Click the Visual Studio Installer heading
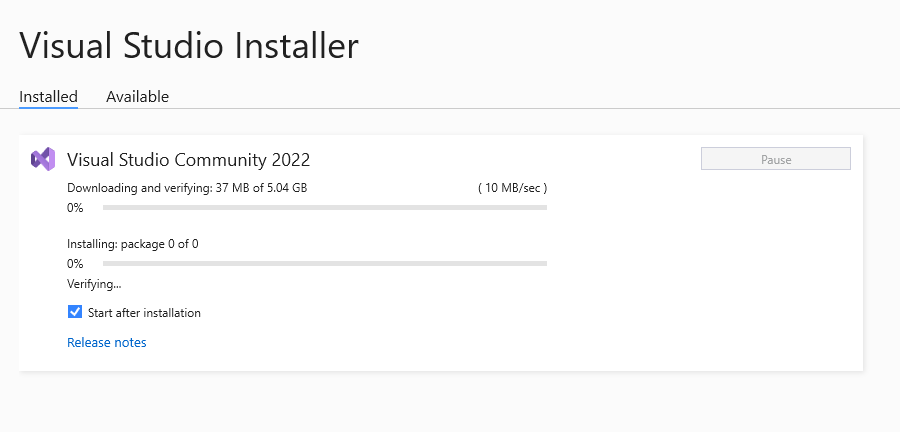This screenshot has height=432, width=900. (189, 46)
